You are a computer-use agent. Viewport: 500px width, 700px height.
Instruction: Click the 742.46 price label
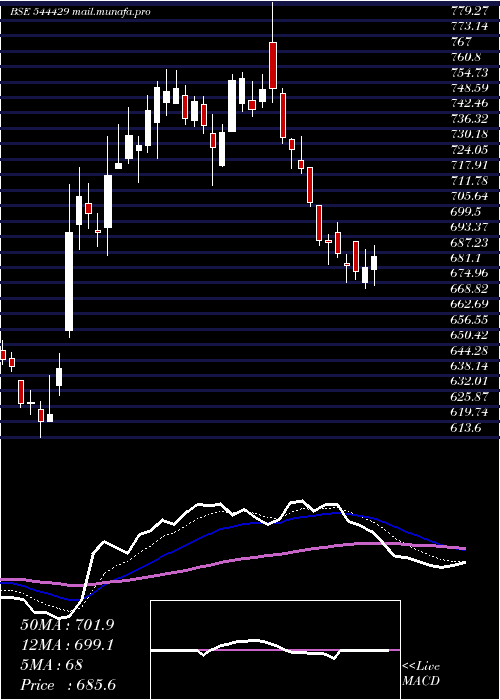(x=469, y=104)
